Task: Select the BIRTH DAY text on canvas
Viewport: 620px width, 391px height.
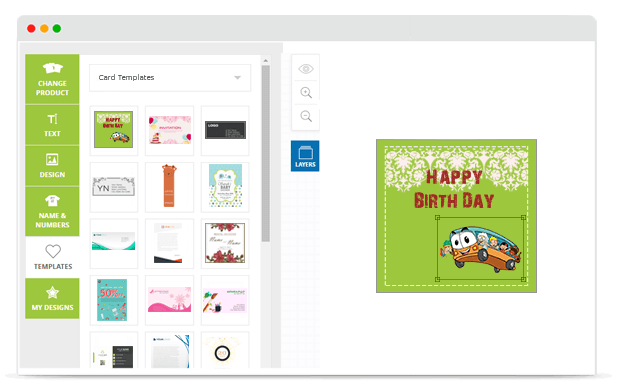Action: pyautogui.click(x=454, y=201)
